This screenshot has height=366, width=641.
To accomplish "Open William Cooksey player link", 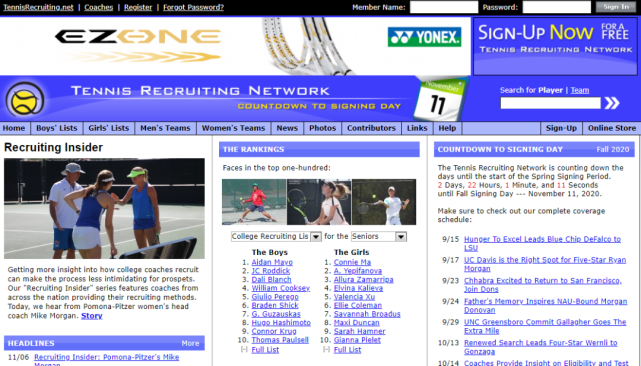I will 280,288.
